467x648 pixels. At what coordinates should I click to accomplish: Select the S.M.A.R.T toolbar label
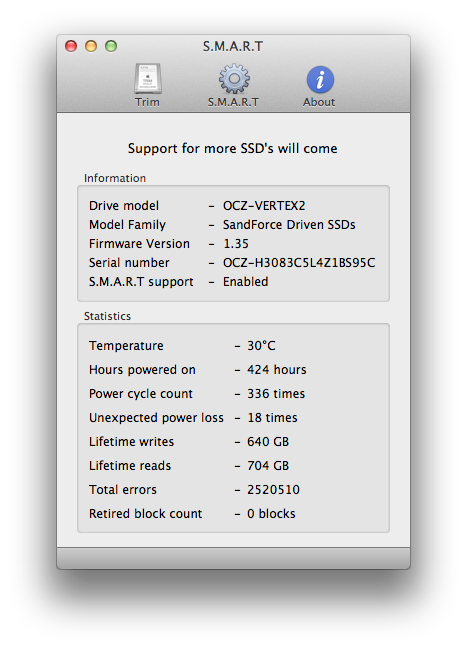[x=233, y=102]
